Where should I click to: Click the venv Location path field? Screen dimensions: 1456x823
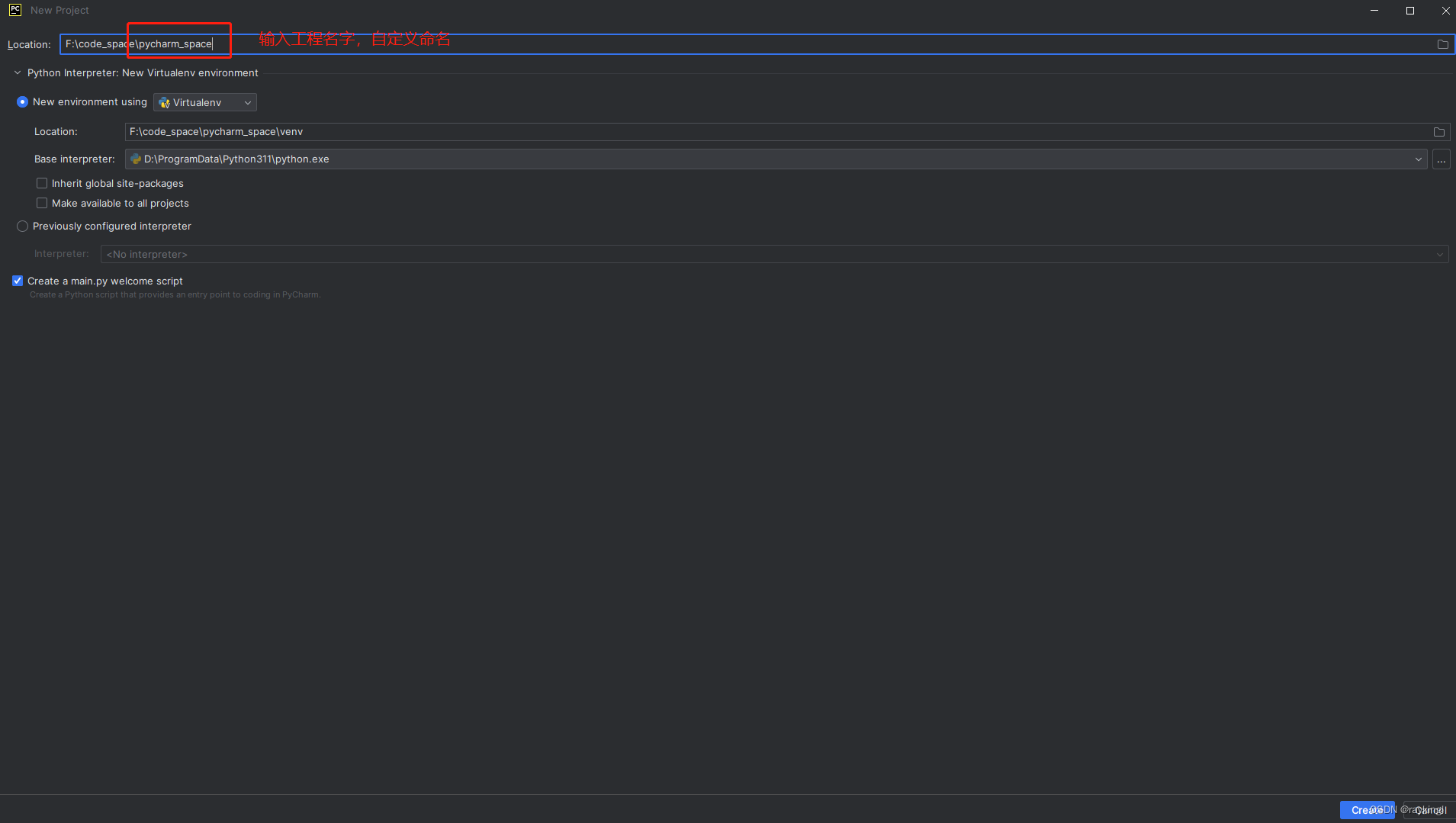pos(787,132)
